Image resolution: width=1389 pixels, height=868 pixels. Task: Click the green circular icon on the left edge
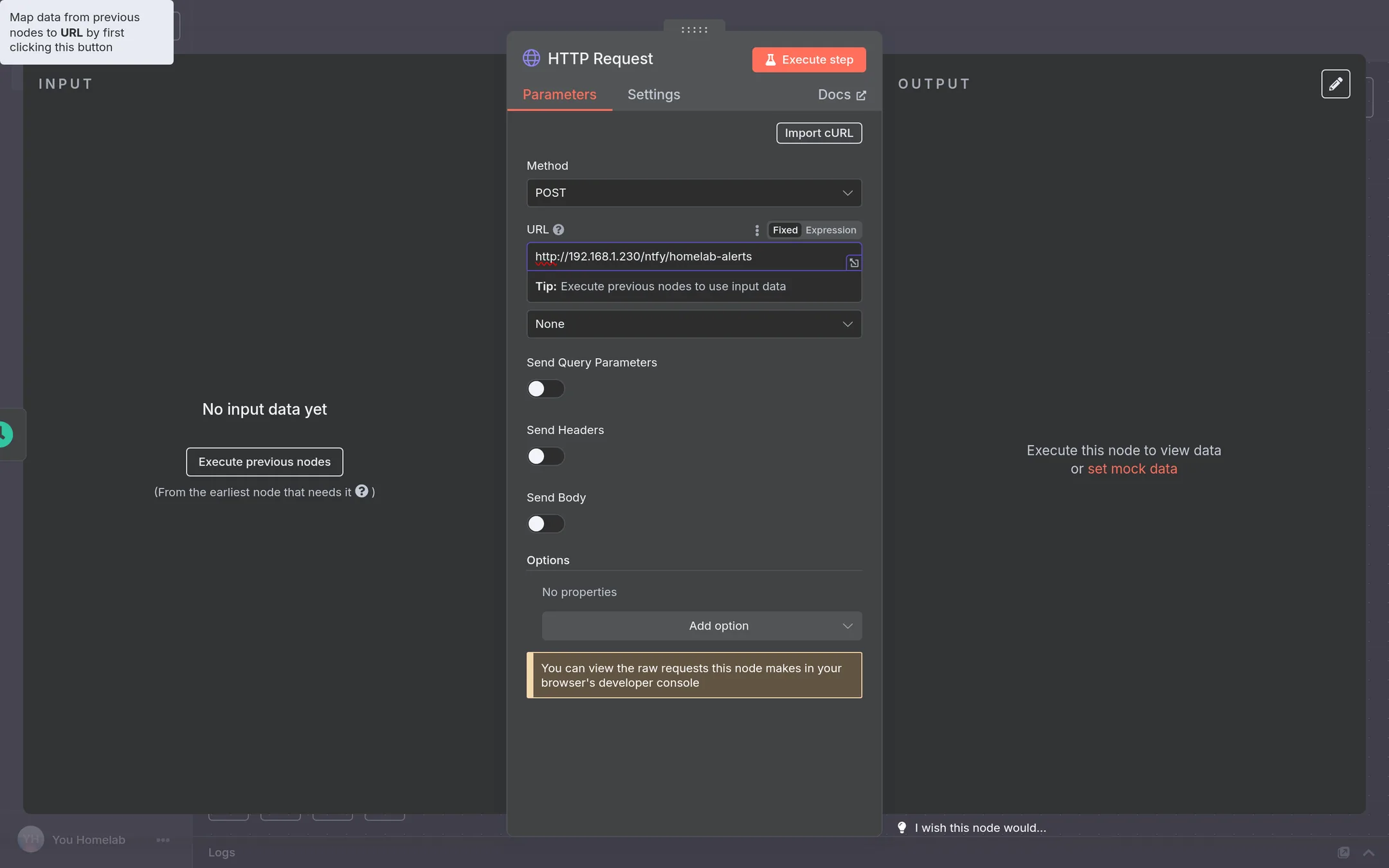coord(5,435)
